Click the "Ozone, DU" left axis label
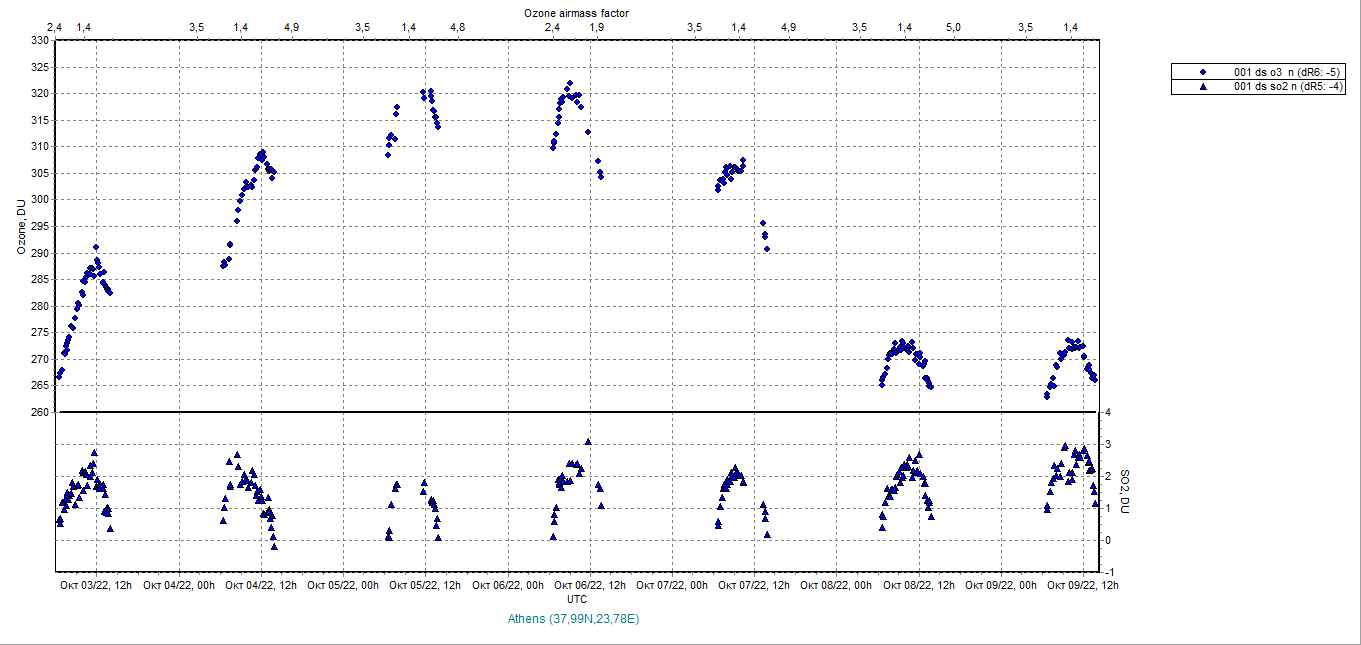 (x=21, y=227)
